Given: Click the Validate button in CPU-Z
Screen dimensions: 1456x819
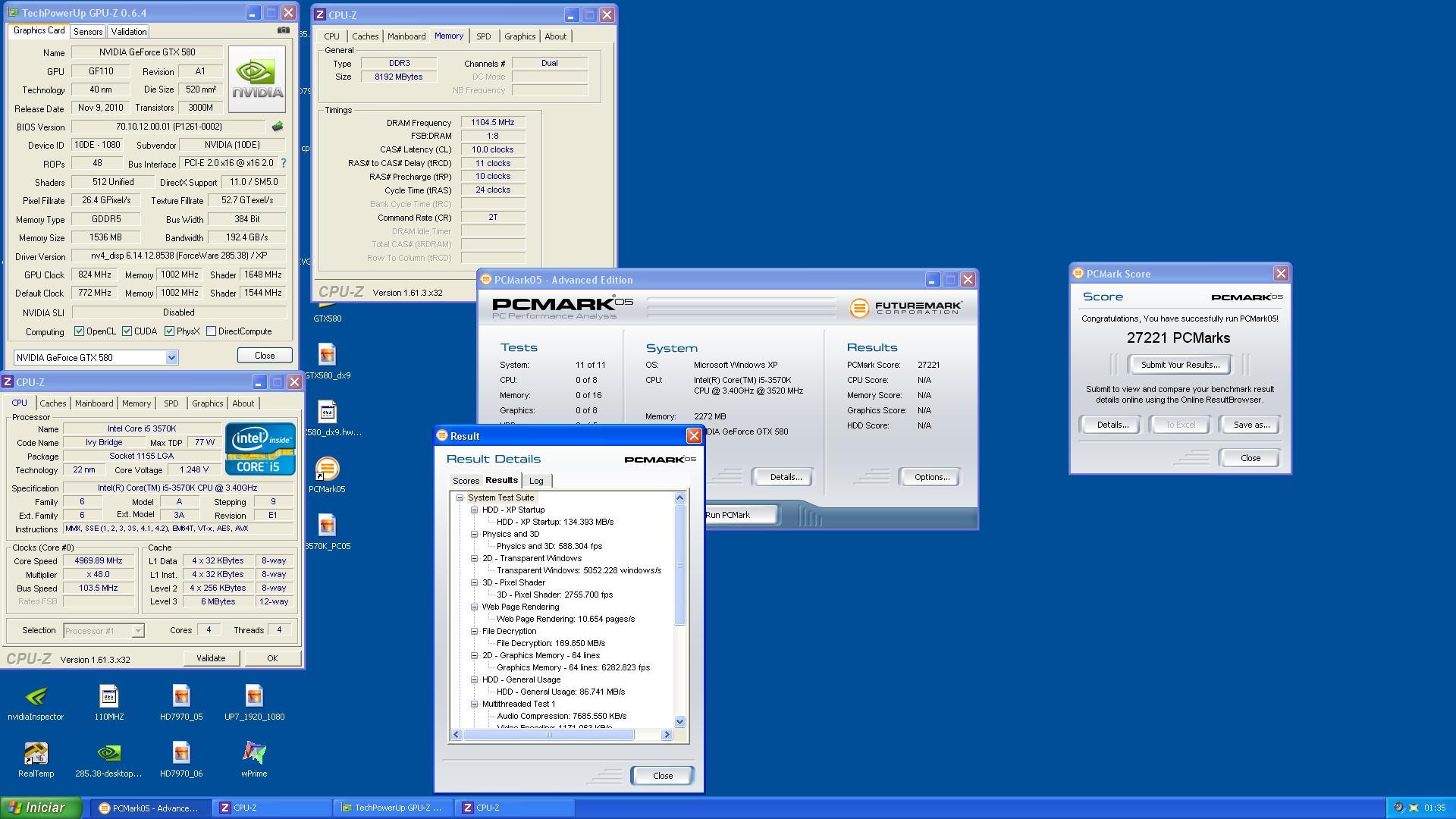Looking at the screenshot, I should tap(211, 658).
